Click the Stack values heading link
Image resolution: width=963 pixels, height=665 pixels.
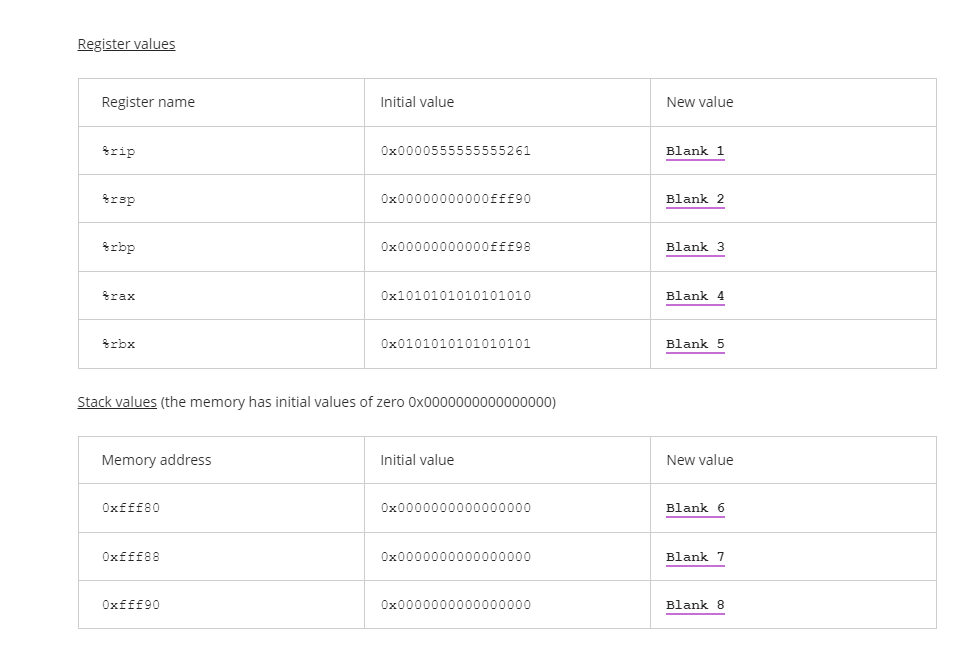(117, 402)
